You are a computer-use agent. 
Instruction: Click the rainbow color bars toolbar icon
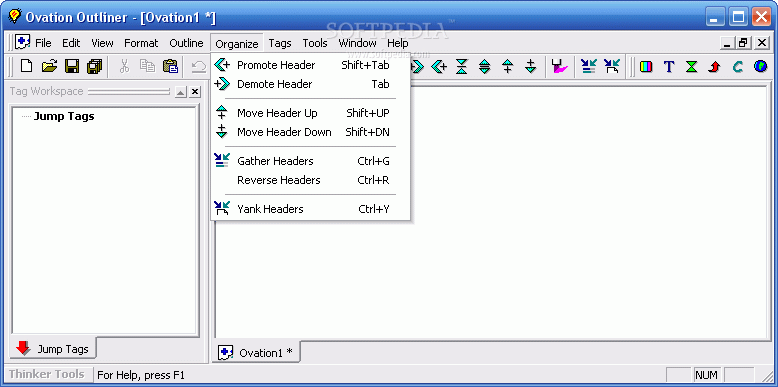(x=646, y=66)
